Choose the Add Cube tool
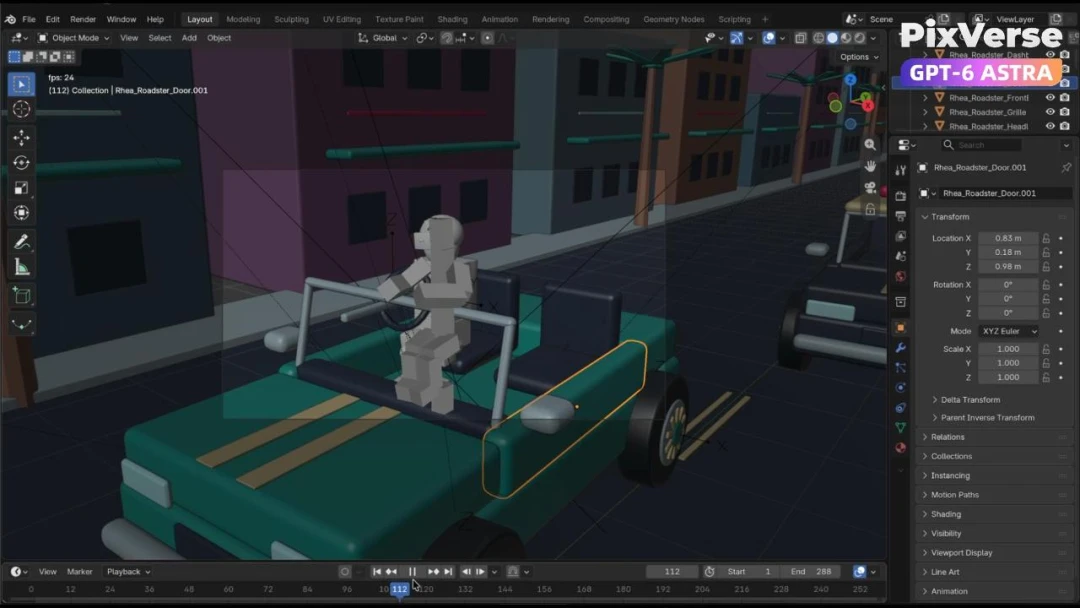 21,296
